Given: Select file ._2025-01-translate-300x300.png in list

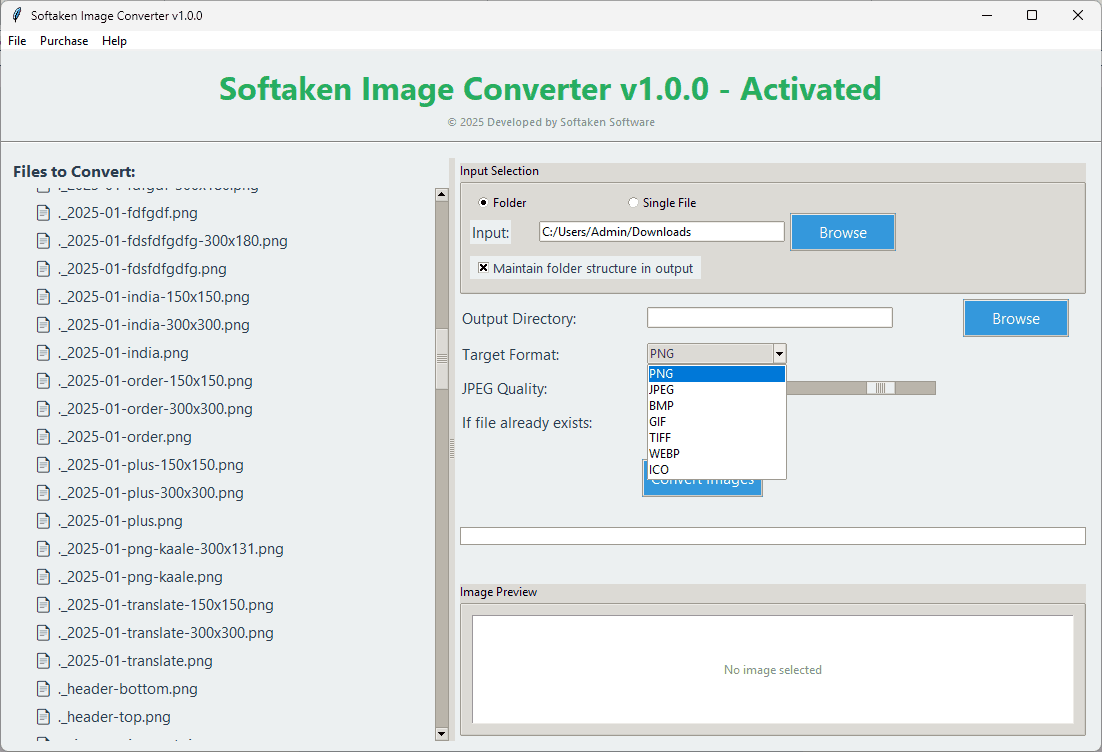Looking at the screenshot, I should (166, 633).
